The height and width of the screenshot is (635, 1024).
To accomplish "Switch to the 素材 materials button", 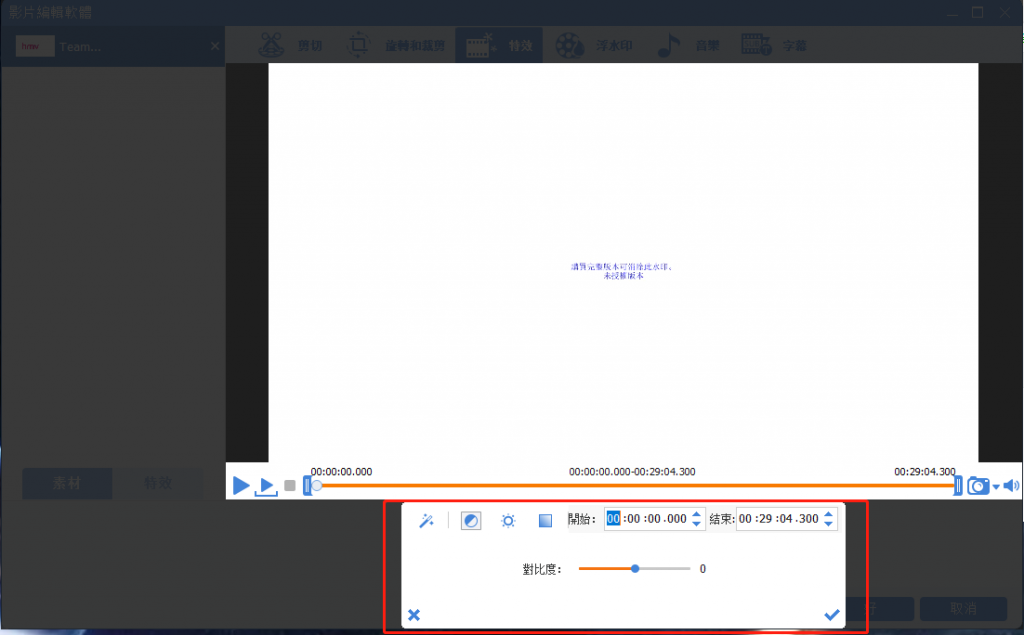I will (67, 483).
